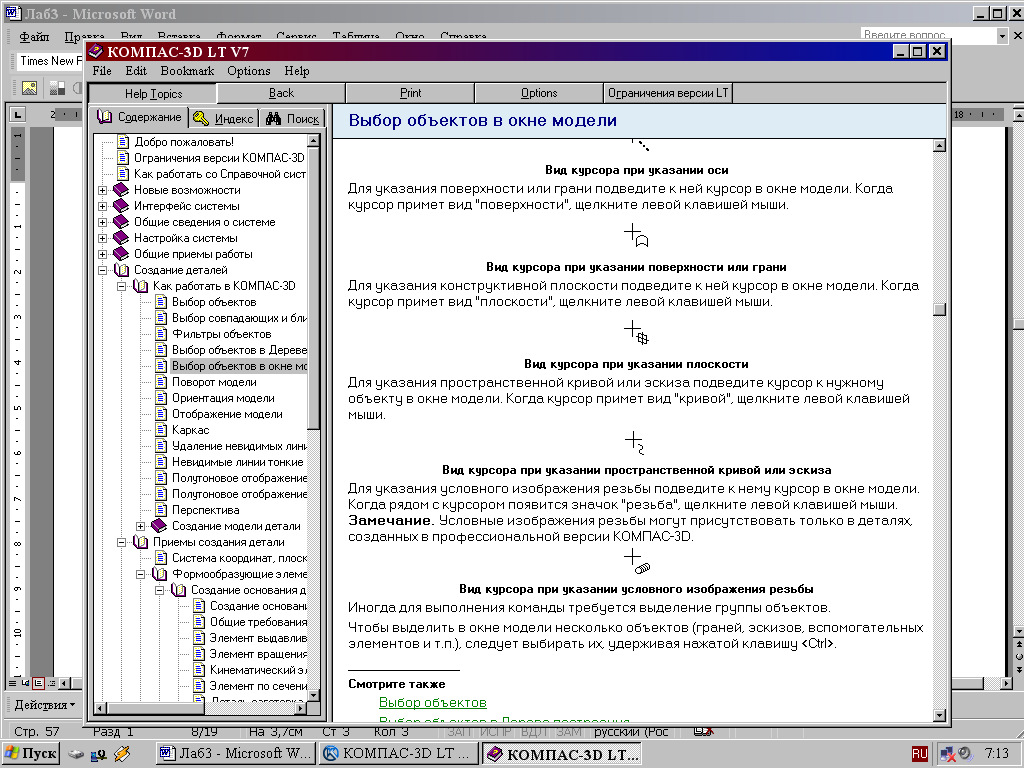
Task: Click page icon of 'Фильтры объектов'
Action: pyautogui.click(x=161, y=334)
